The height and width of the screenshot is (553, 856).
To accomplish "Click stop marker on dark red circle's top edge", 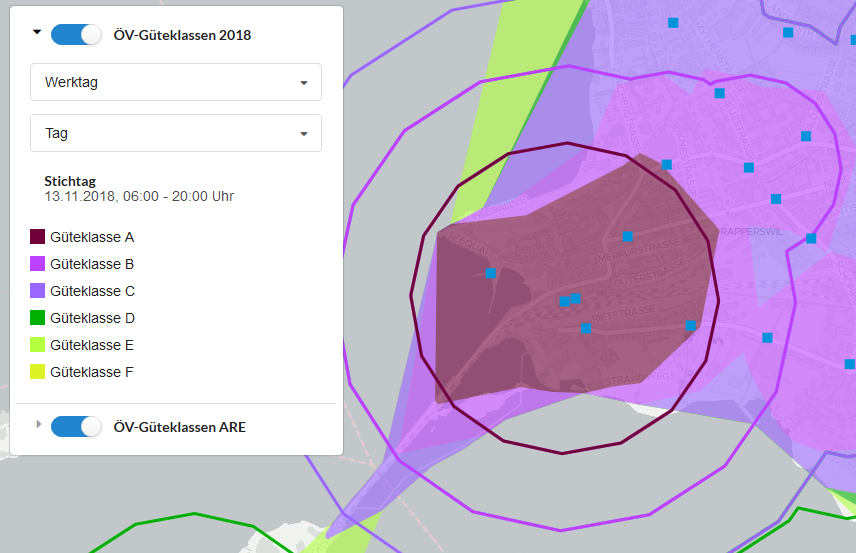I will click(x=667, y=164).
